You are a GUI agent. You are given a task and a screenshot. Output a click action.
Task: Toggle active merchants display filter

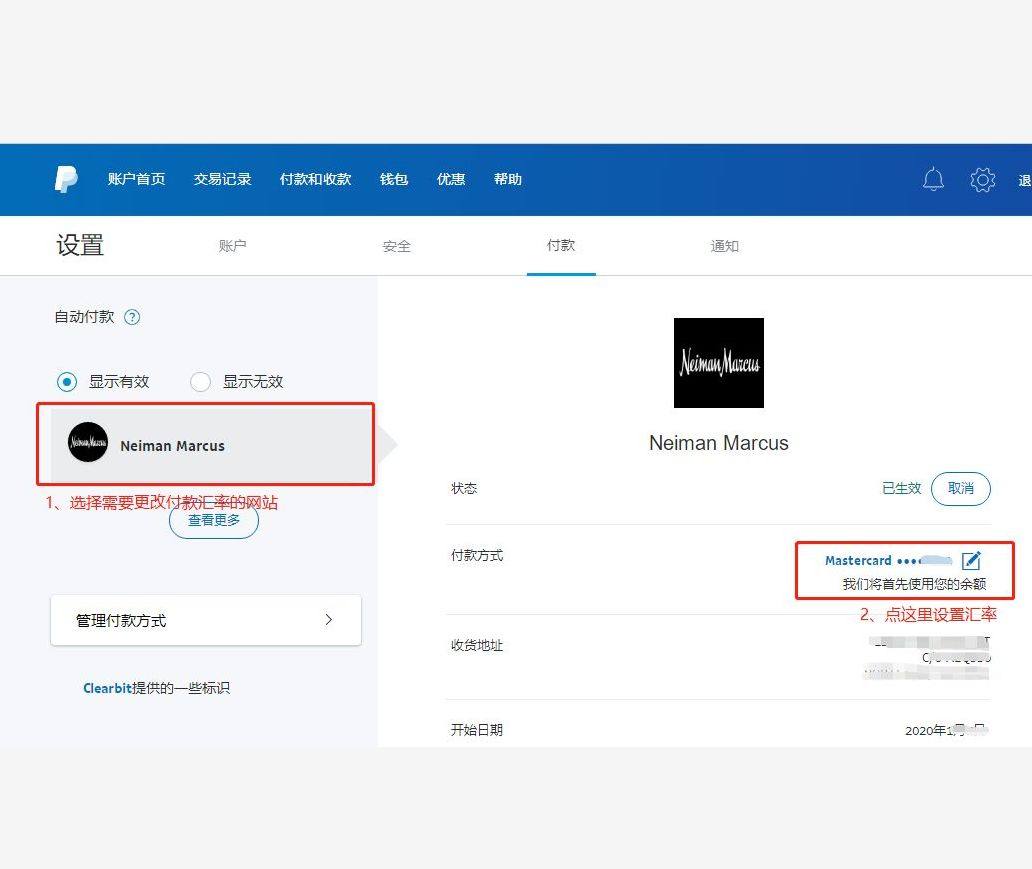[66, 381]
